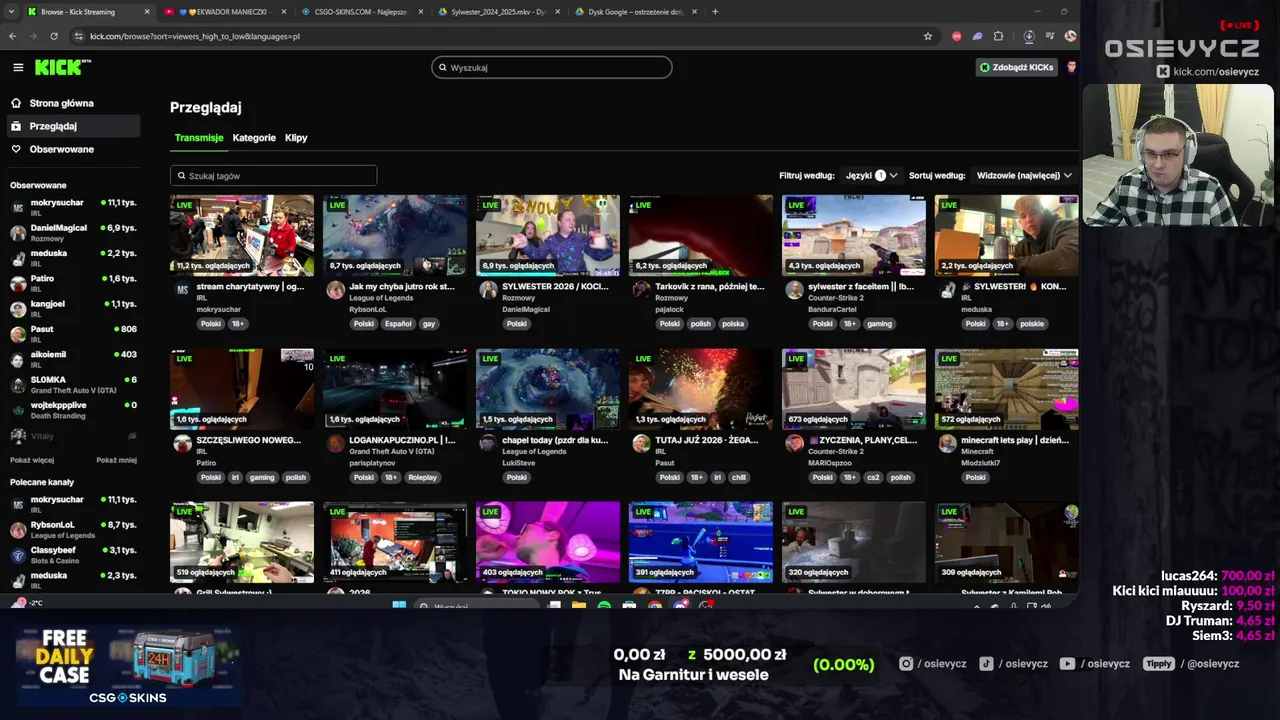The height and width of the screenshot is (720, 1280).
Task: Switch to the Dysk Google tab
Action: coord(637,12)
